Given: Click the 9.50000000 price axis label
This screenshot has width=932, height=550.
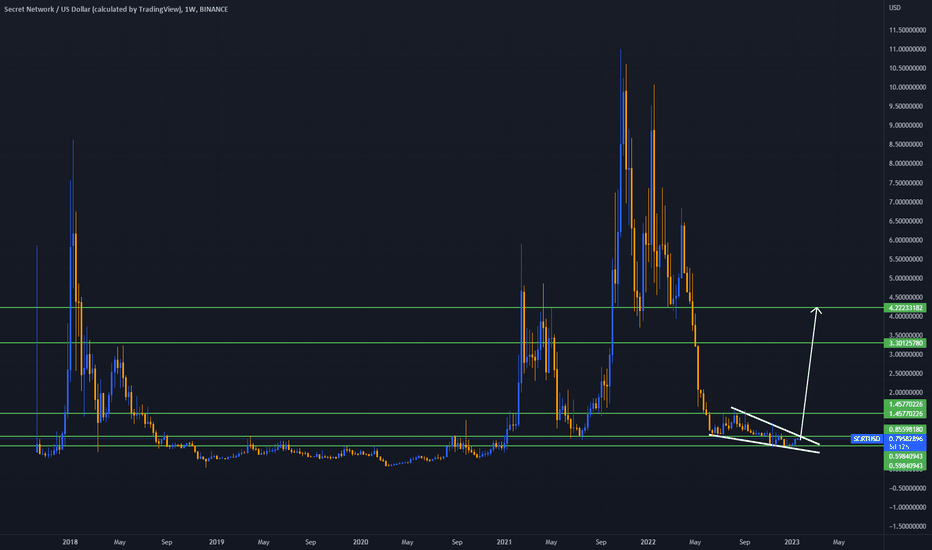Looking at the screenshot, I should [907, 106].
